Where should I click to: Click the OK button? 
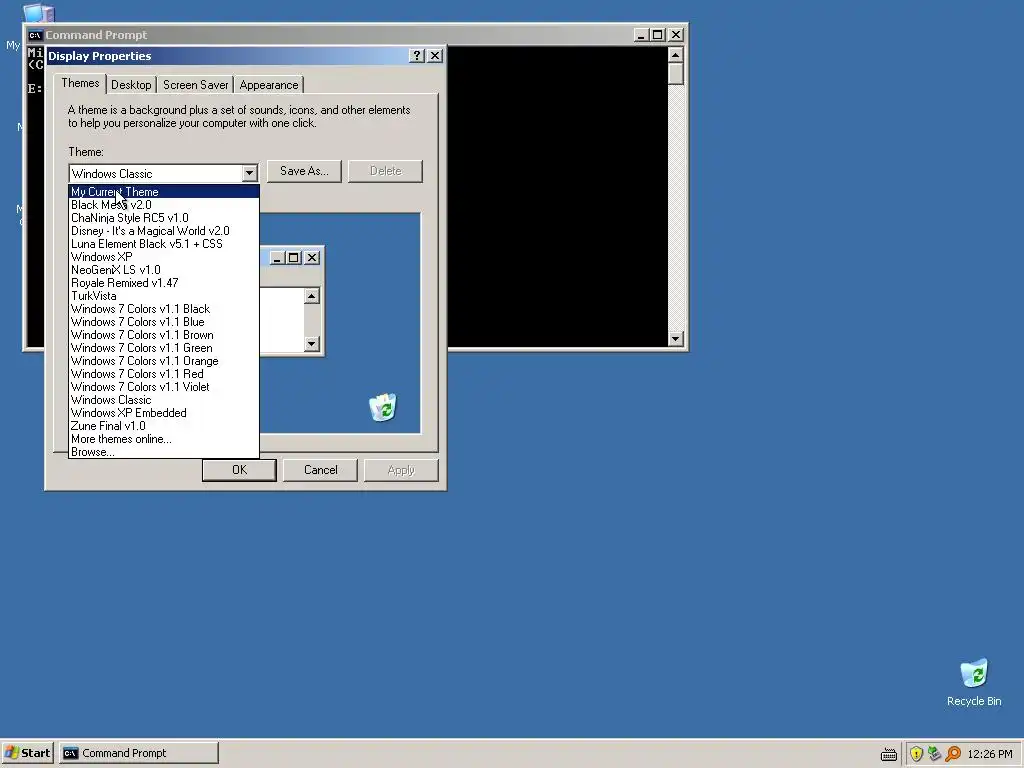pyautogui.click(x=240, y=470)
